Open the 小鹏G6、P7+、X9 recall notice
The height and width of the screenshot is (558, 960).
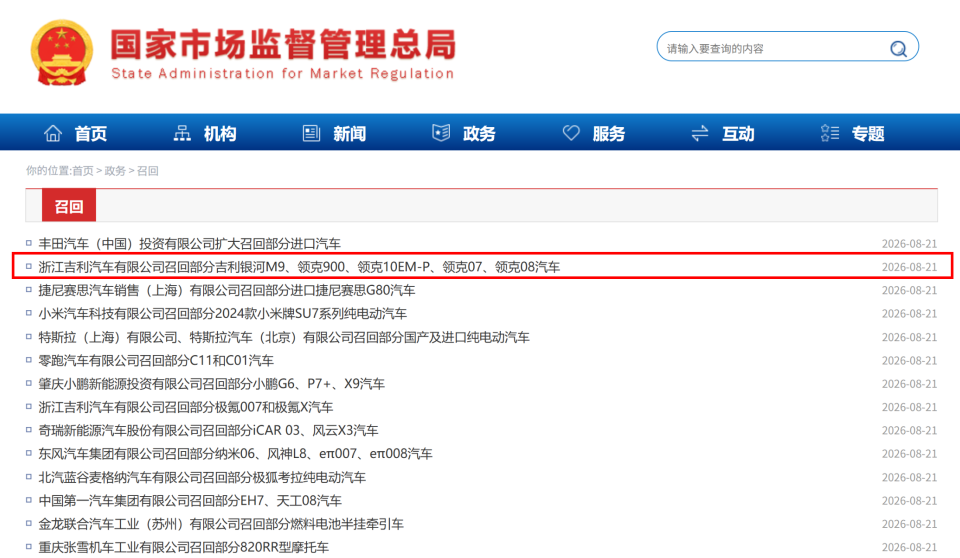coord(212,383)
